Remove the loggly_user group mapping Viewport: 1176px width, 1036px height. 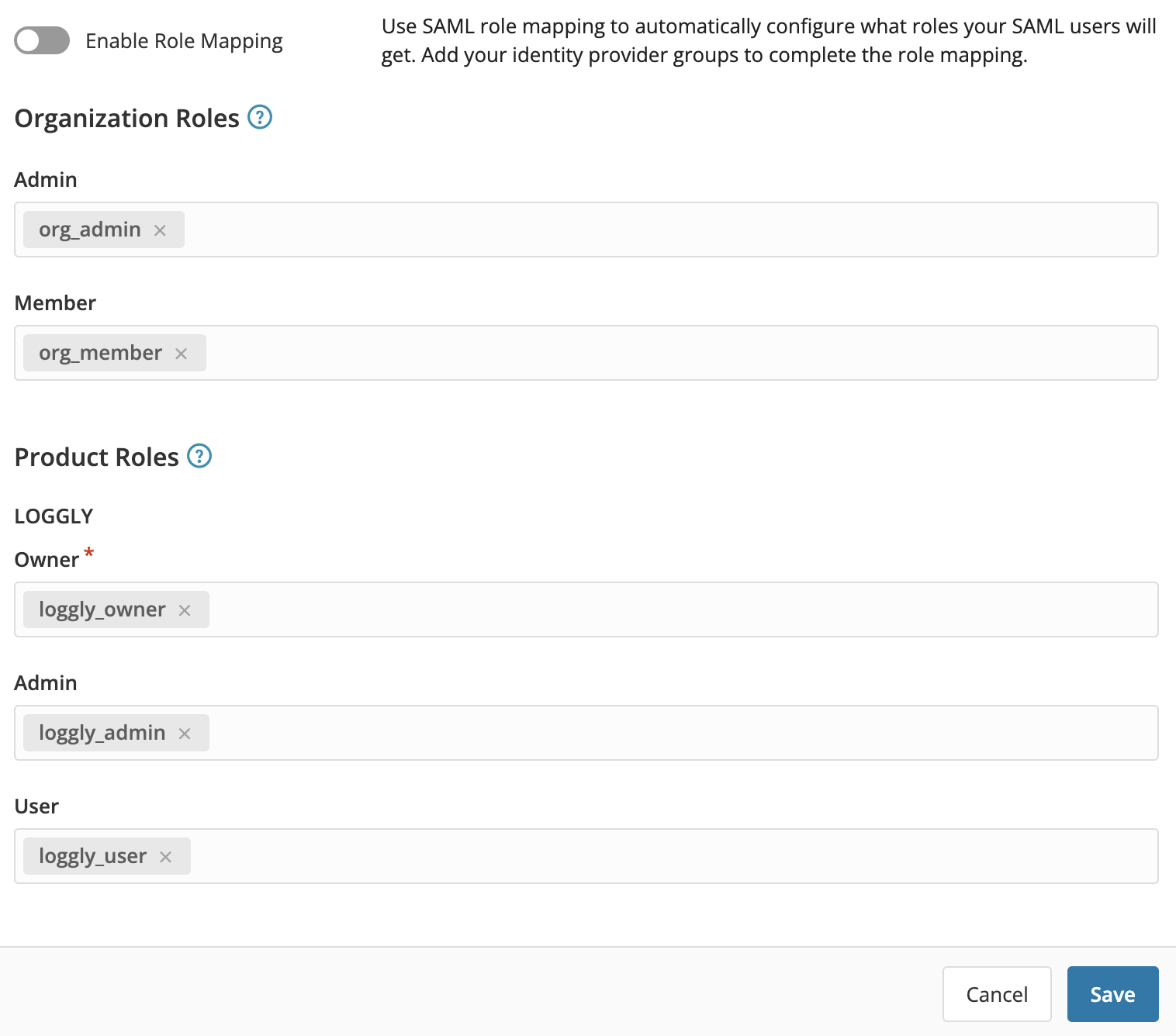[165, 856]
